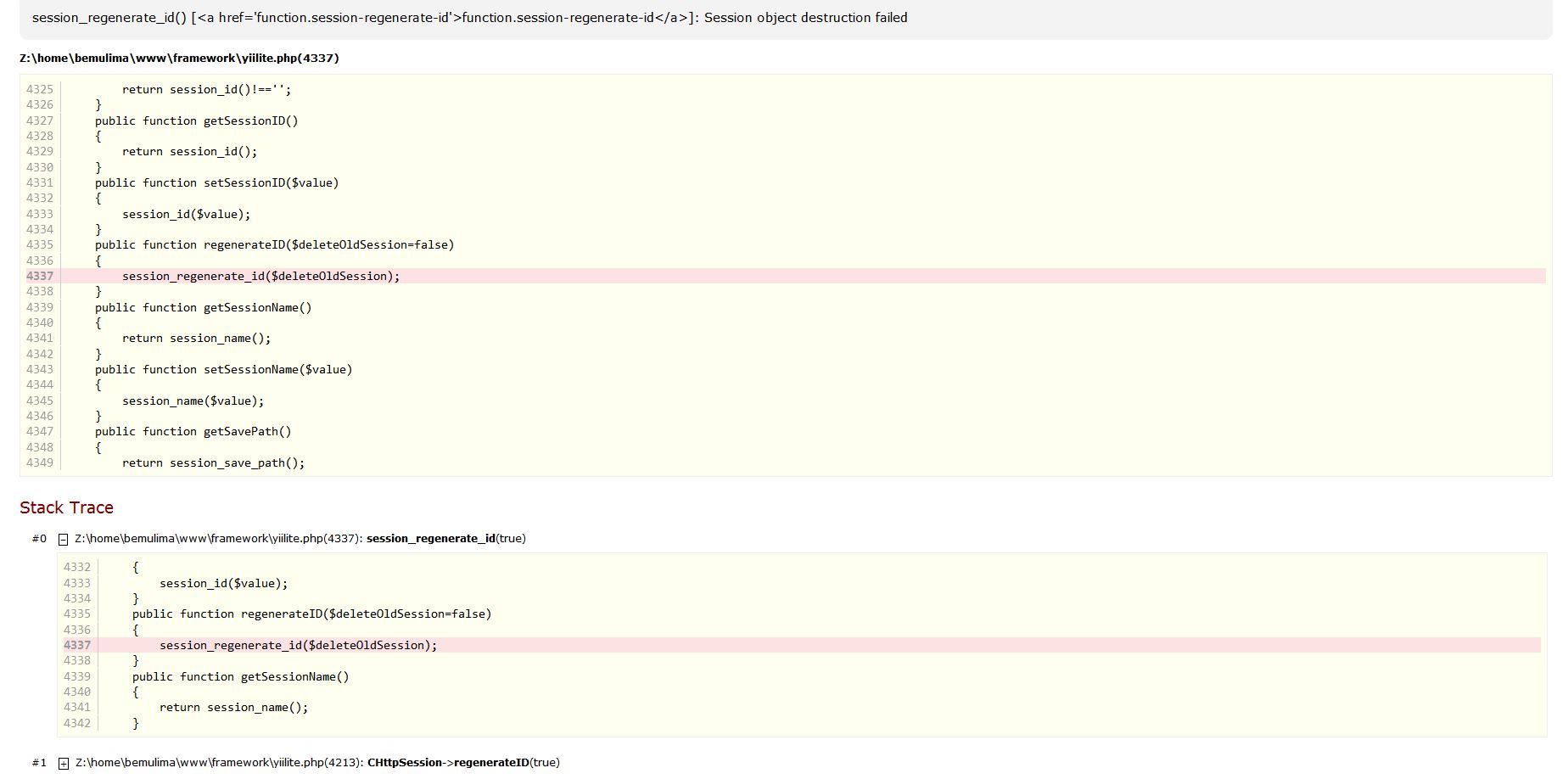
Task: Click the Stack Trace heading
Action: click(x=66, y=507)
